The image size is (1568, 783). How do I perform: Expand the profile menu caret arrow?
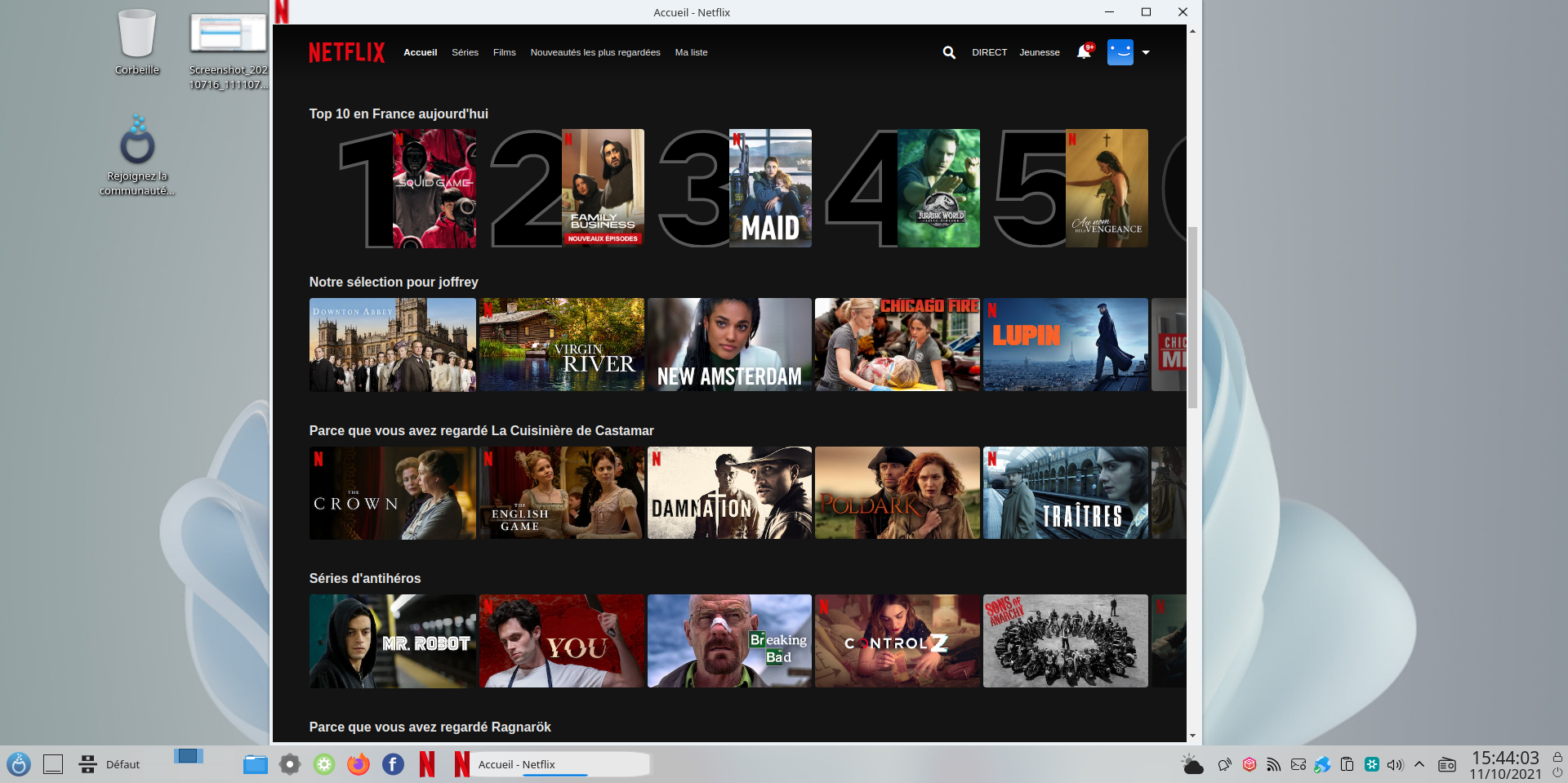click(x=1146, y=52)
